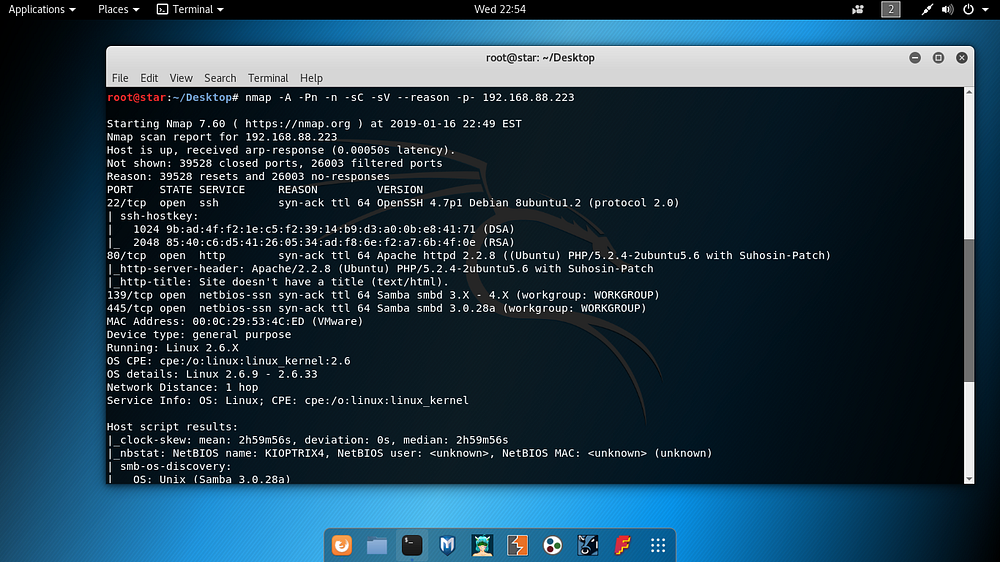Open BeEF from the dock
This screenshot has height=562, width=1000.
click(588, 545)
